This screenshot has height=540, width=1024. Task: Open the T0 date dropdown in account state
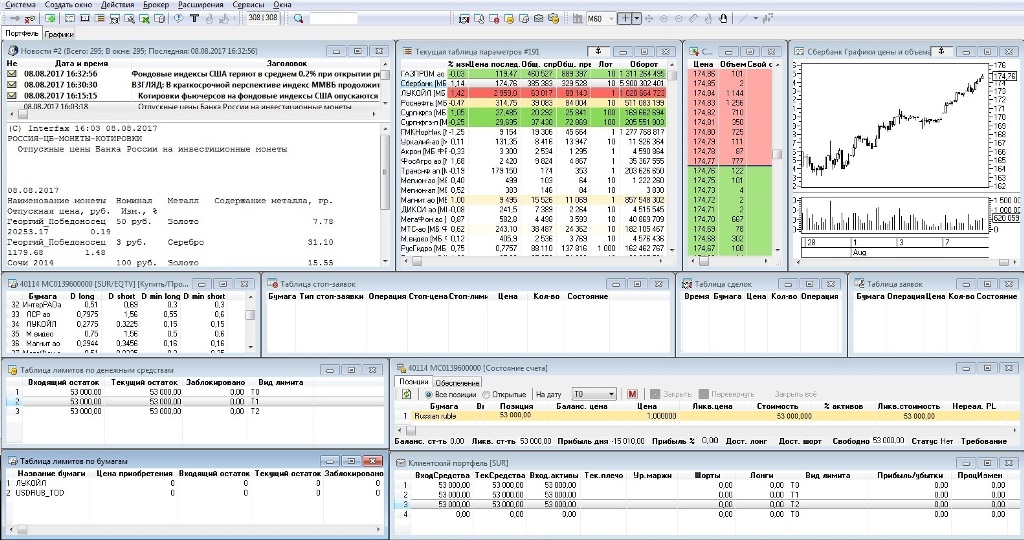[594, 394]
